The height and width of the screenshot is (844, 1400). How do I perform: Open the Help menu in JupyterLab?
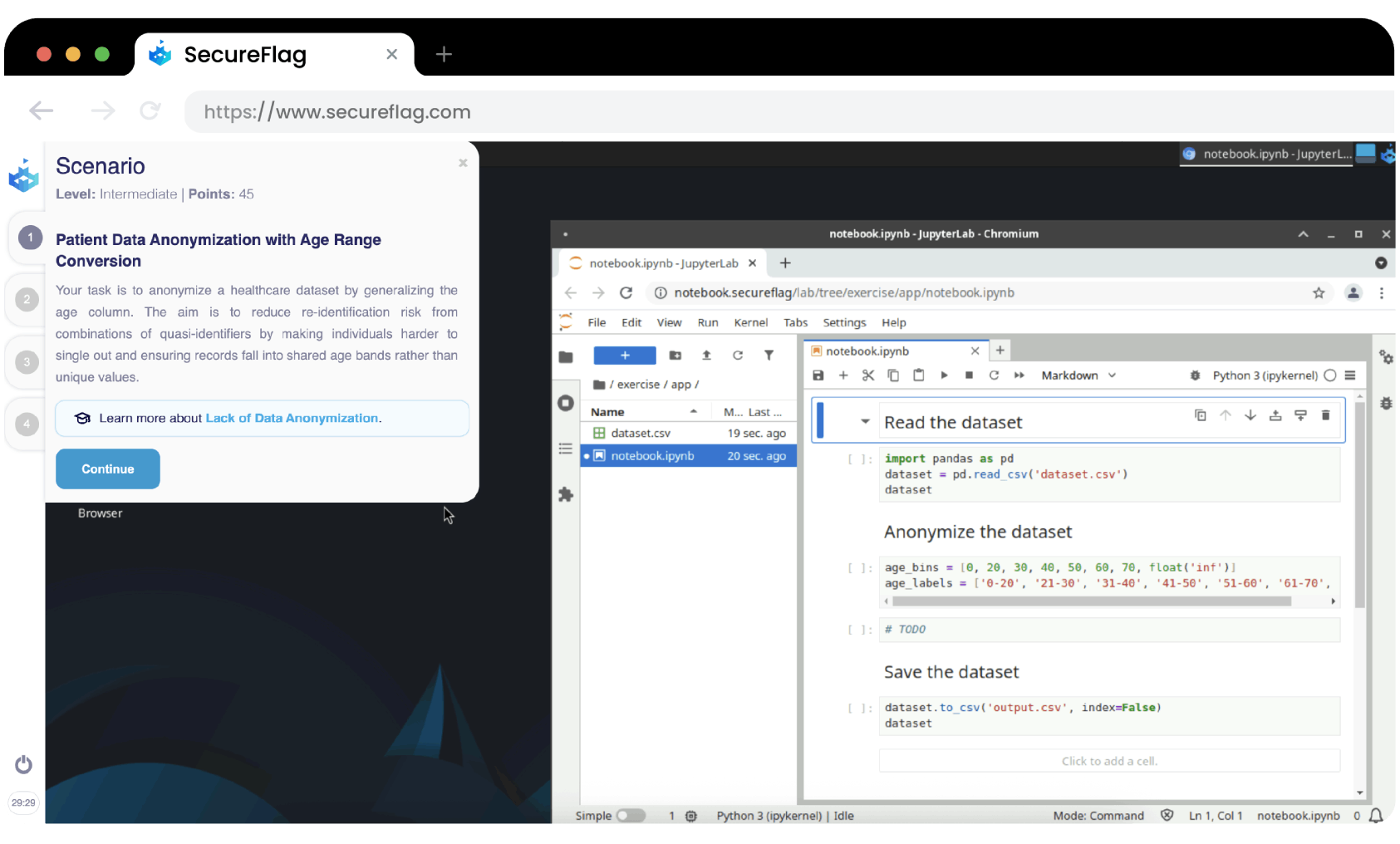click(x=893, y=322)
